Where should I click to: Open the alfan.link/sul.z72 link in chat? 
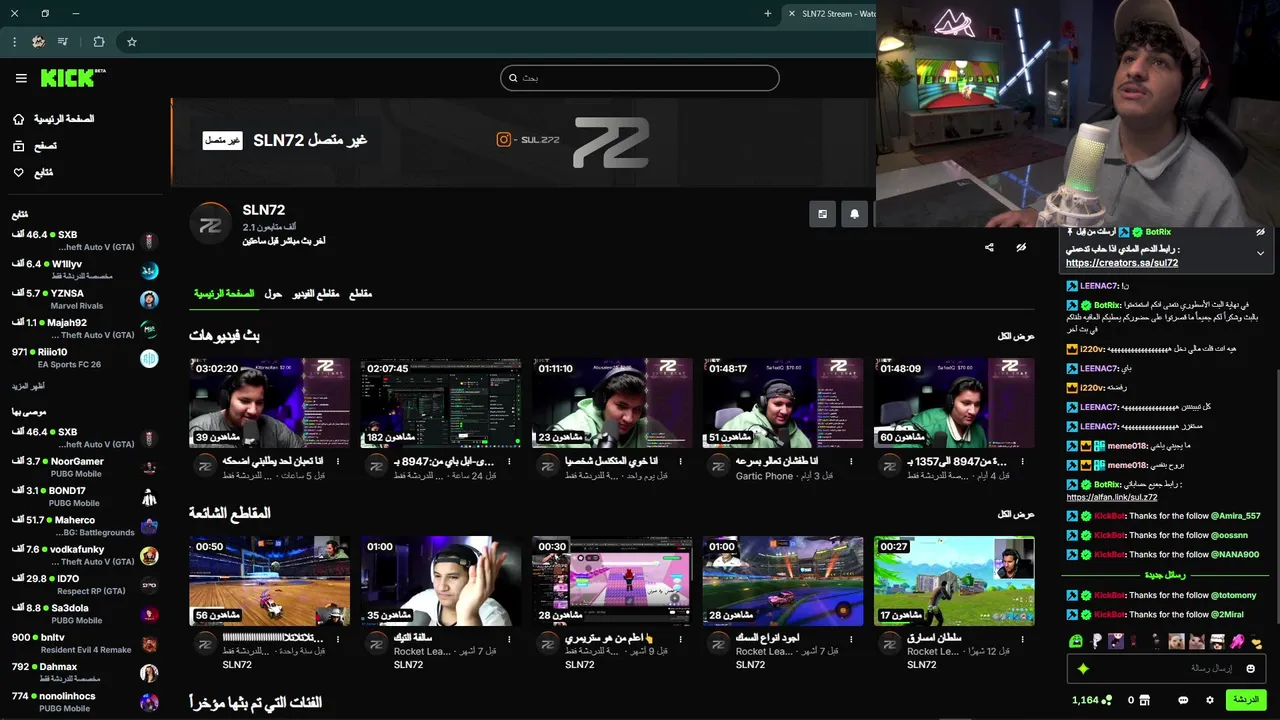pyautogui.click(x=1112, y=497)
